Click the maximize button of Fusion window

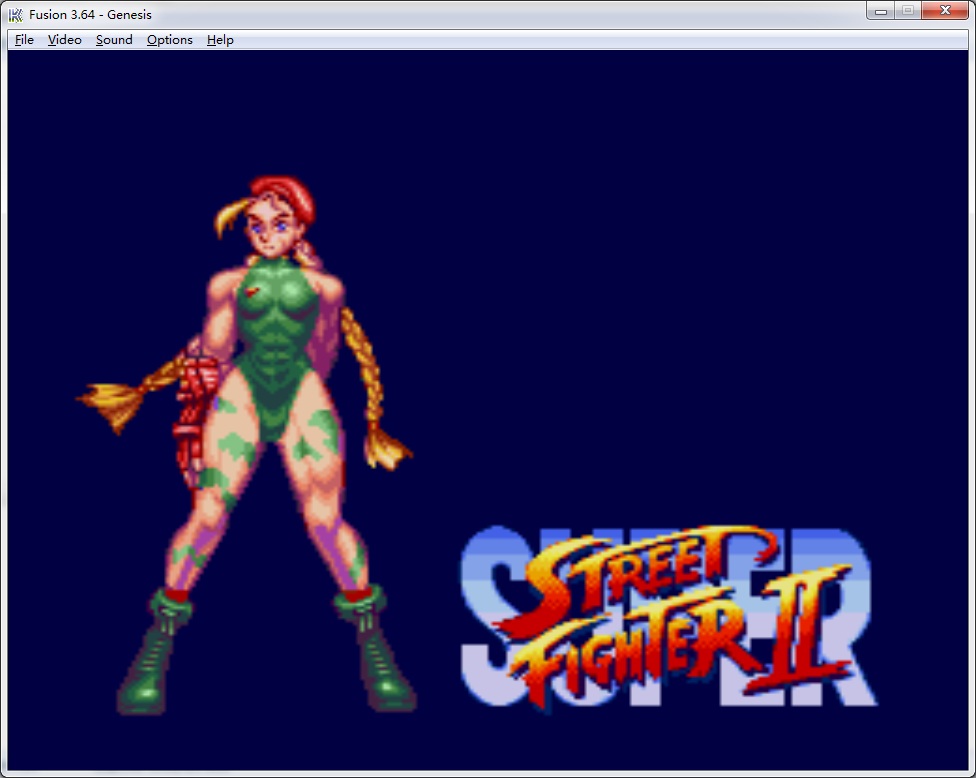[x=908, y=11]
